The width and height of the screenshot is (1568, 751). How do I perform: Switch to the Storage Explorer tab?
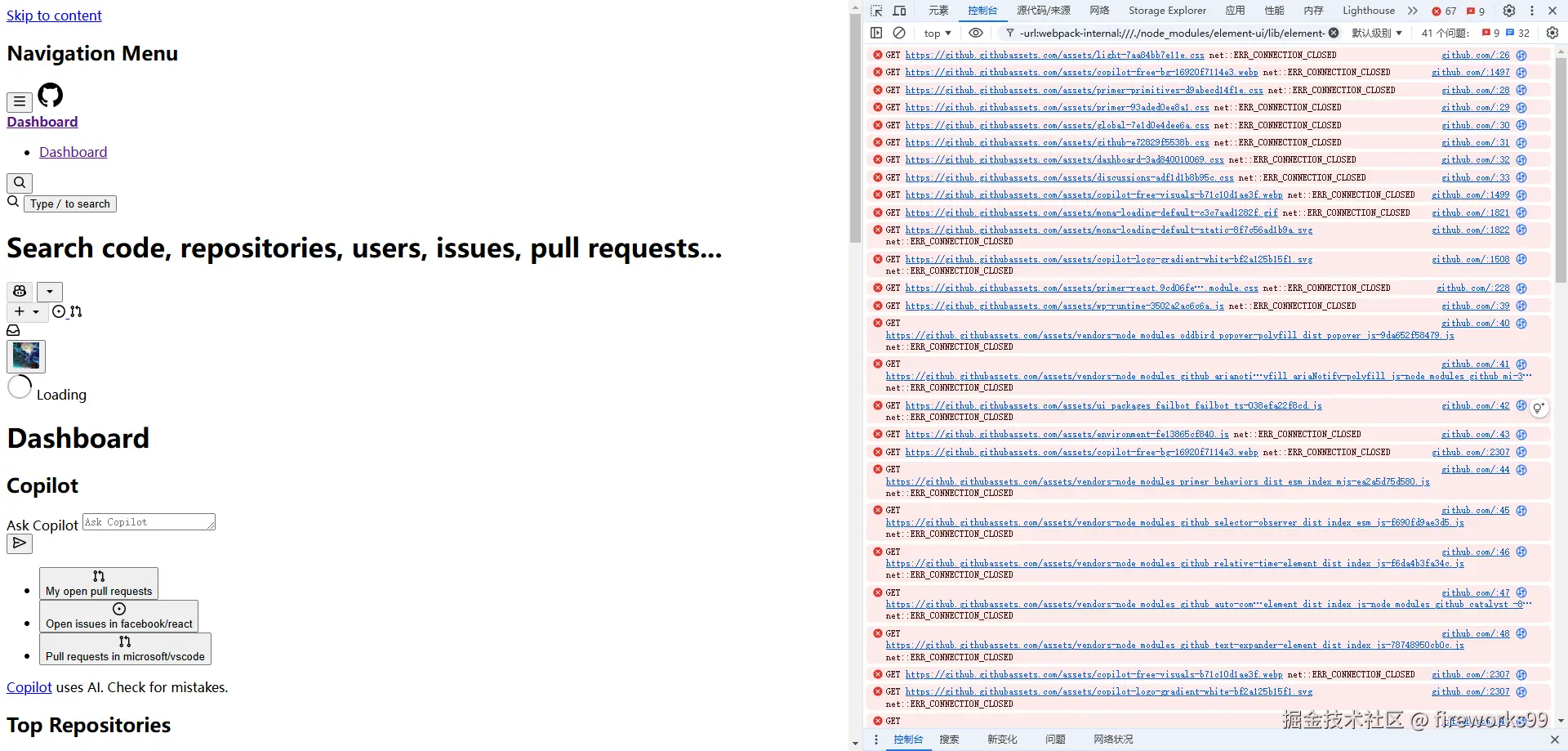1167,11
